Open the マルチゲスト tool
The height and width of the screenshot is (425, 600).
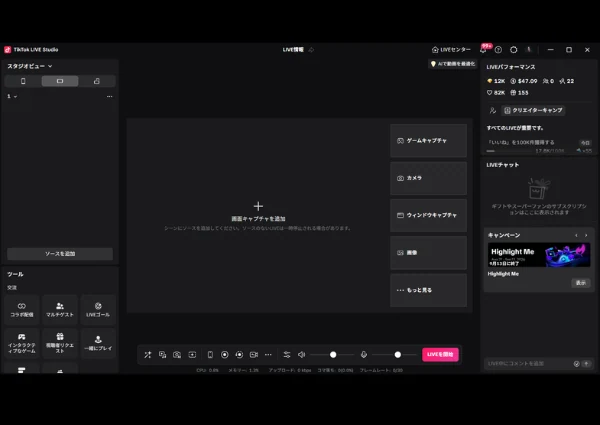pyautogui.click(x=60, y=310)
